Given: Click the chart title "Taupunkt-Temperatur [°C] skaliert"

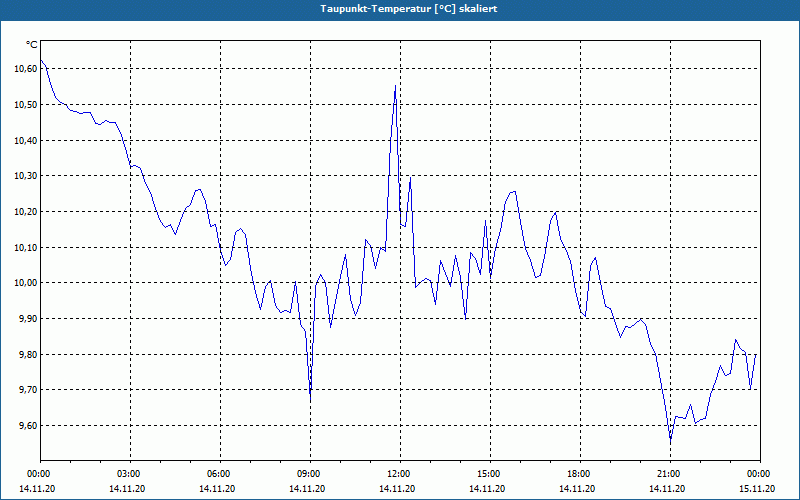Looking at the screenshot, I should [x=409, y=9].
